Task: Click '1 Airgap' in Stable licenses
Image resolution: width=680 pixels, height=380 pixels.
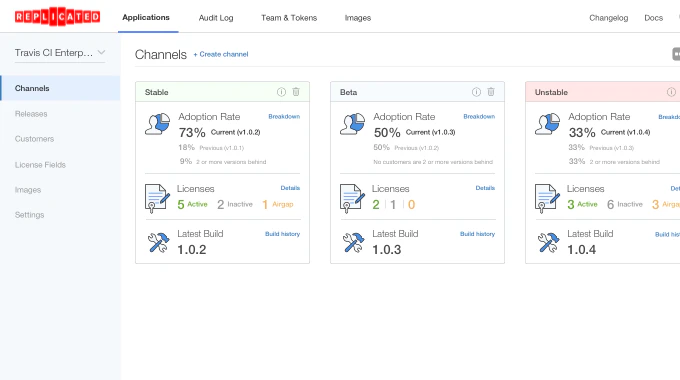Action: coord(278,204)
